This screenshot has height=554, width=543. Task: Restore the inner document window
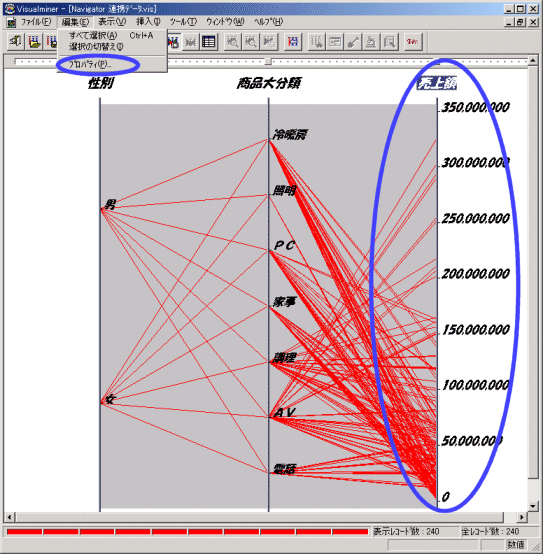[521, 22]
